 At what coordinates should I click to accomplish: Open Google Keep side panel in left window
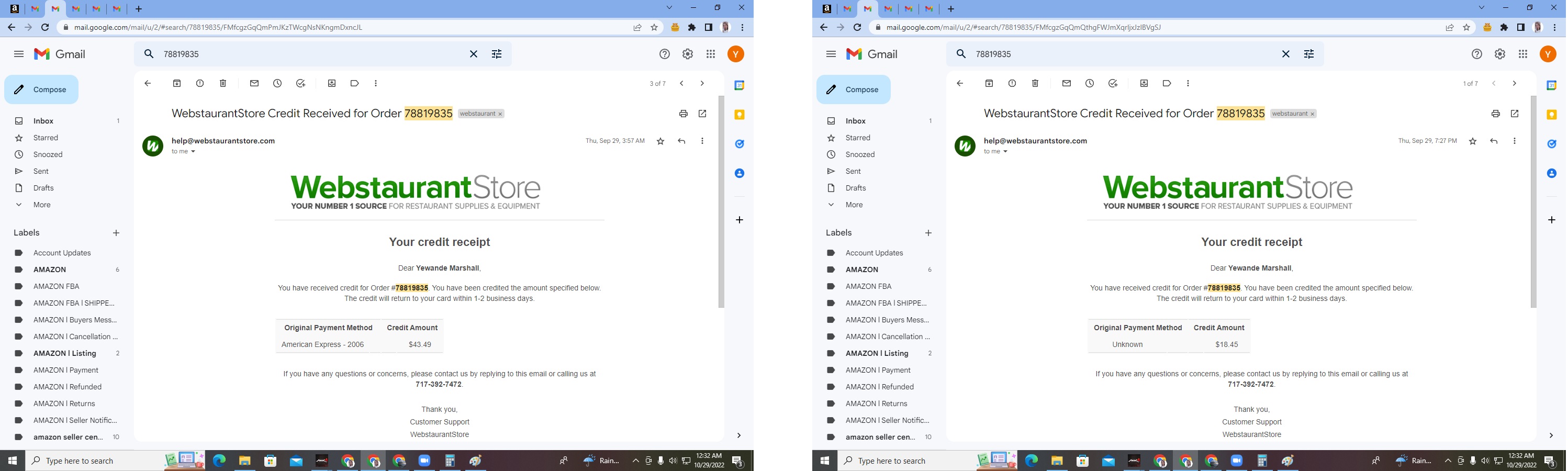point(740,115)
